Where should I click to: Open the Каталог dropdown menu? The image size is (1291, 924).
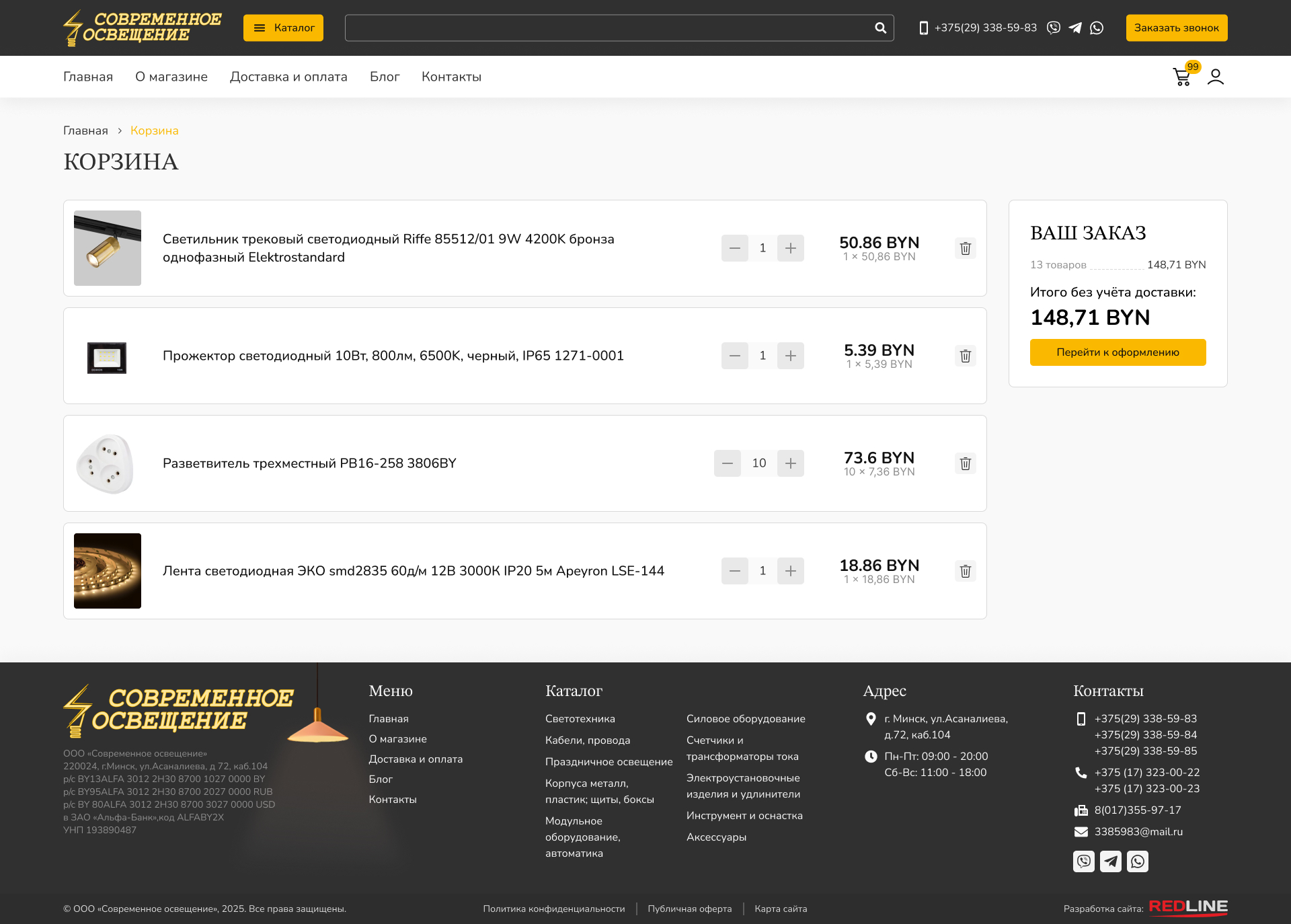coord(283,28)
